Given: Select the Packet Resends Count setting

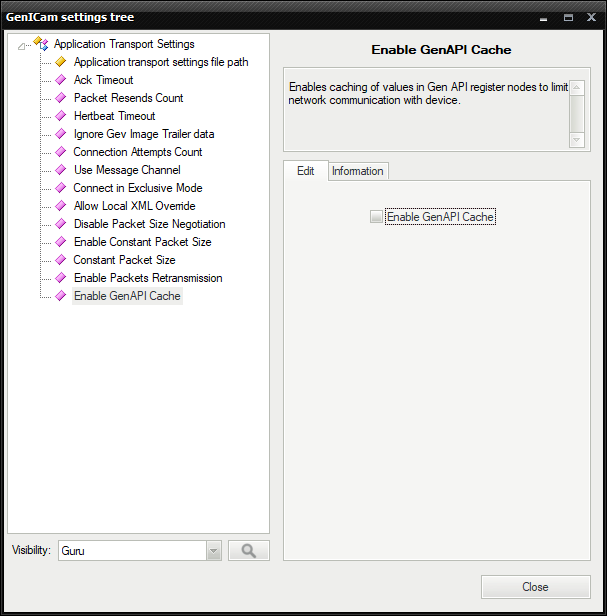Looking at the screenshot, I should coord(128,98).
